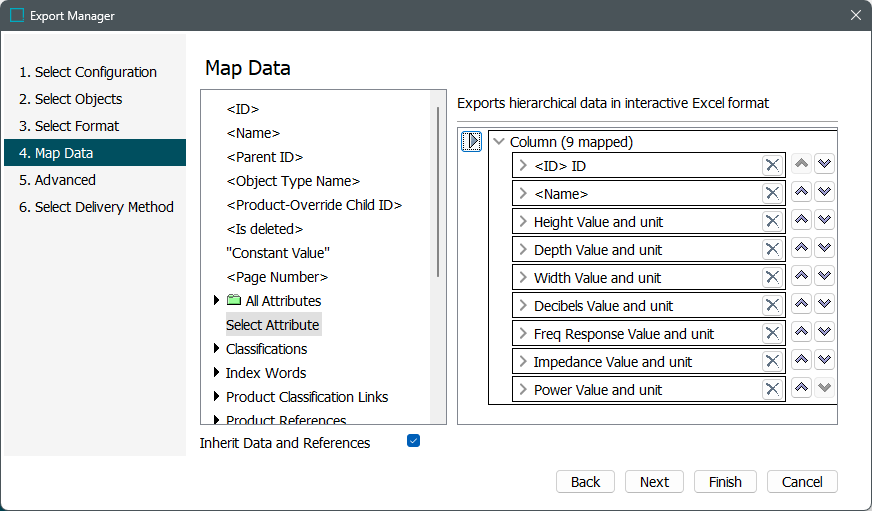
Task: Select the <Parent ID> attribute item
Action: click(x=264, y=157)
